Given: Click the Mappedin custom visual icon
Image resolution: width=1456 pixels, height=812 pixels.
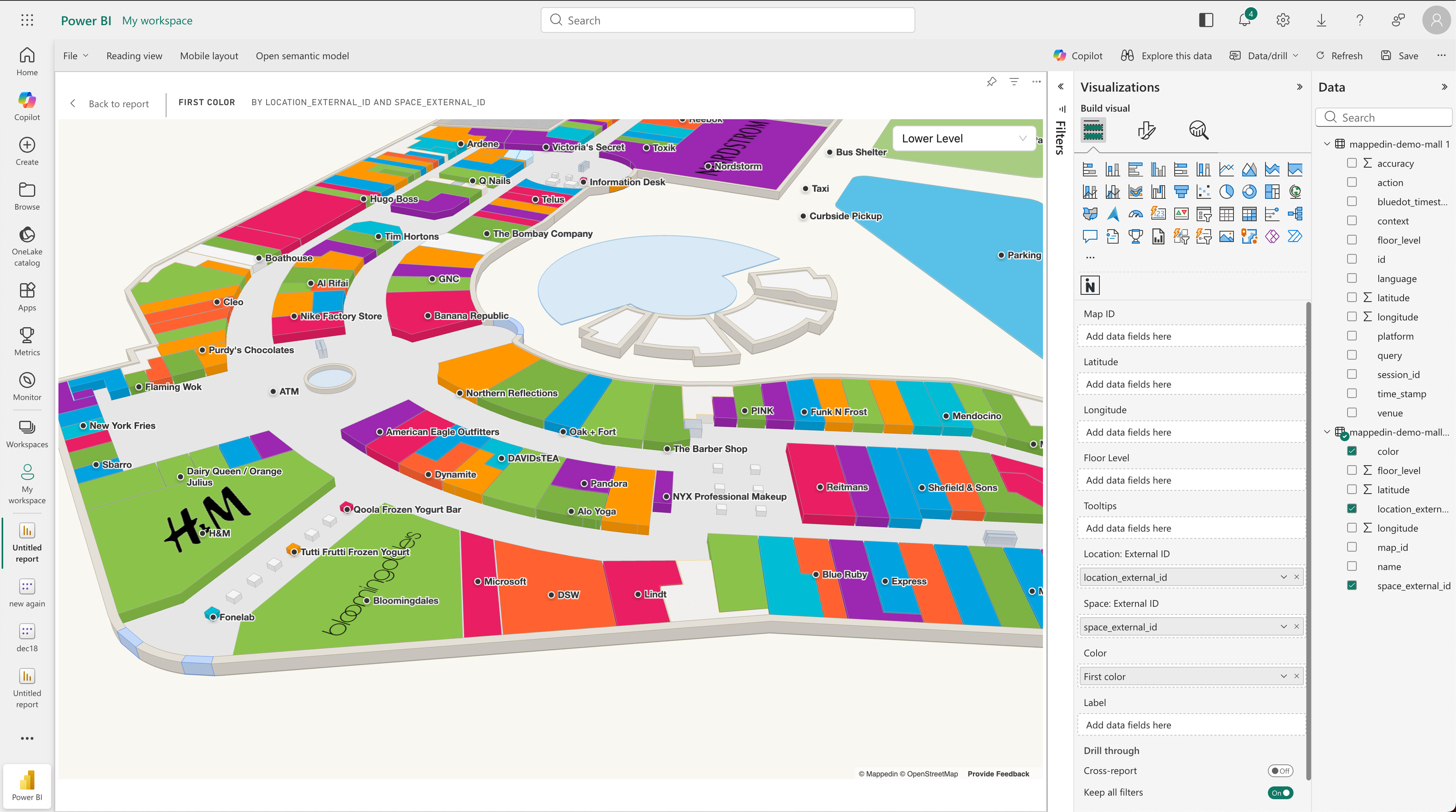Looking at the screenshot, I should (1090, 285).
